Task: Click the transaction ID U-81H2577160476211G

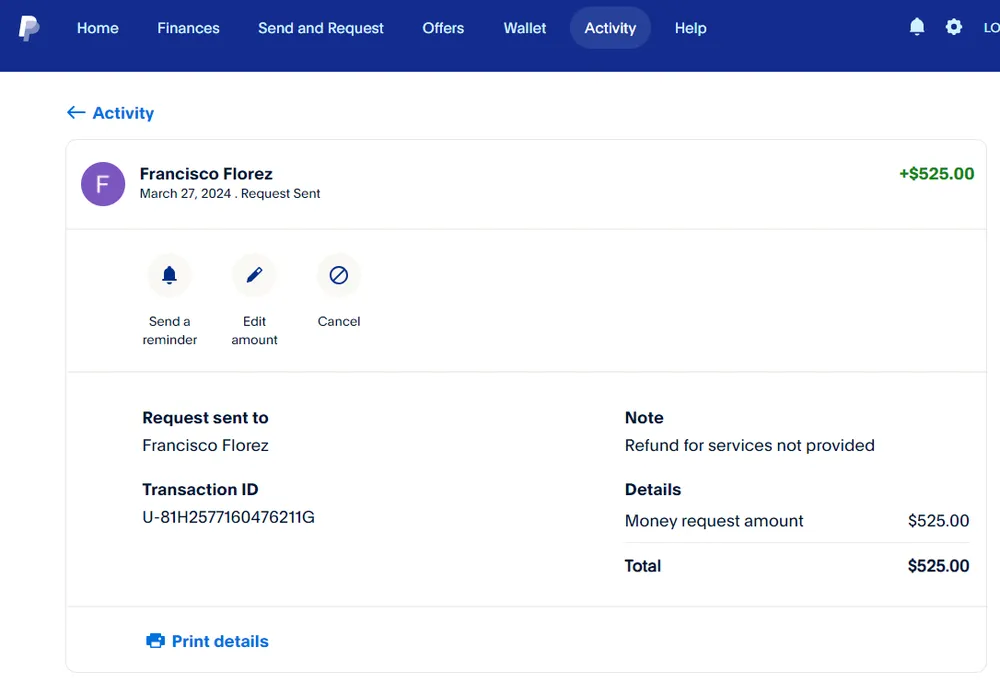Action: tap(228, 517)
